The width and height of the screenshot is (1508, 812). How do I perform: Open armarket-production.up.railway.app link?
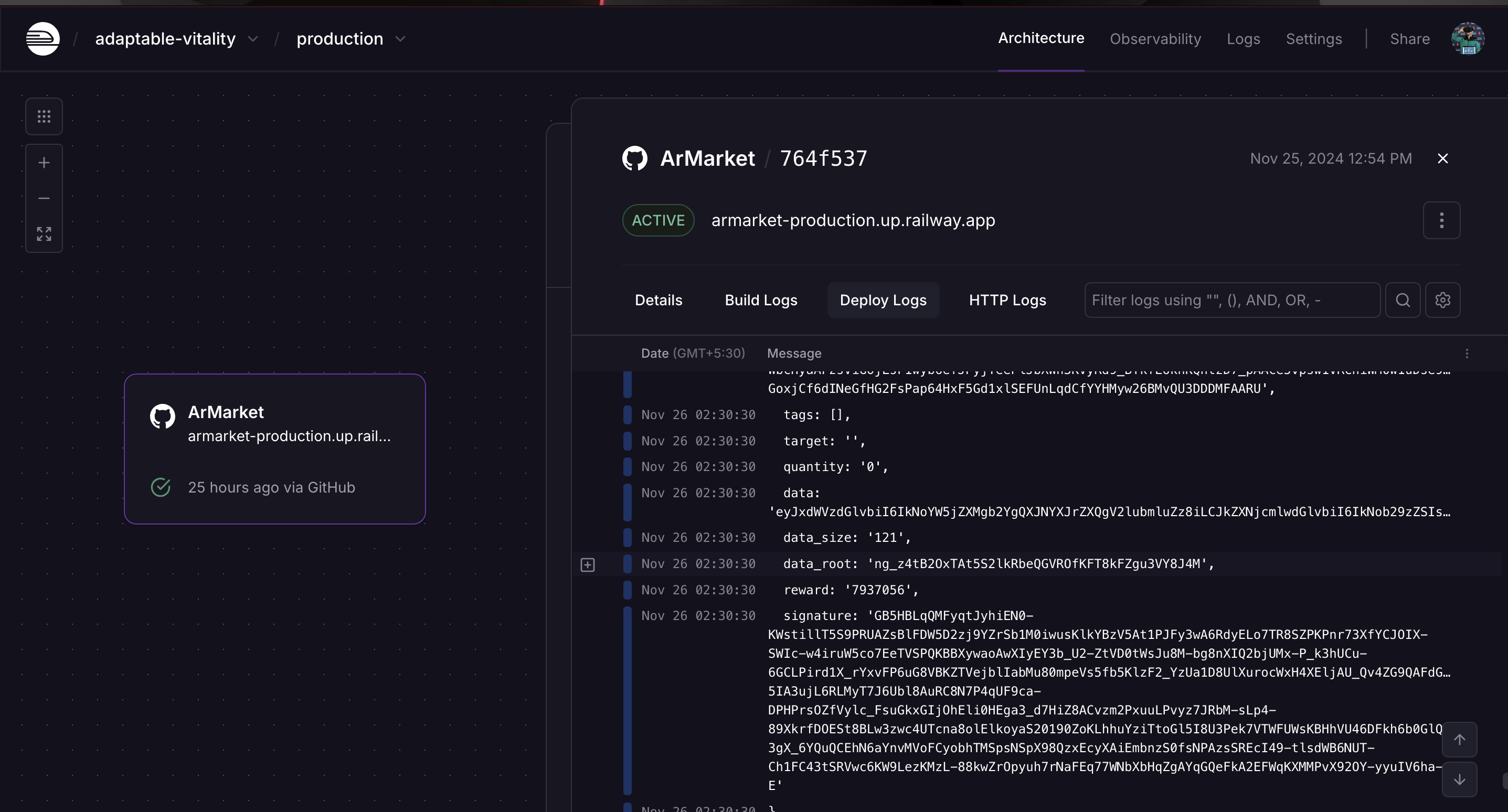(x=853, y=221)
